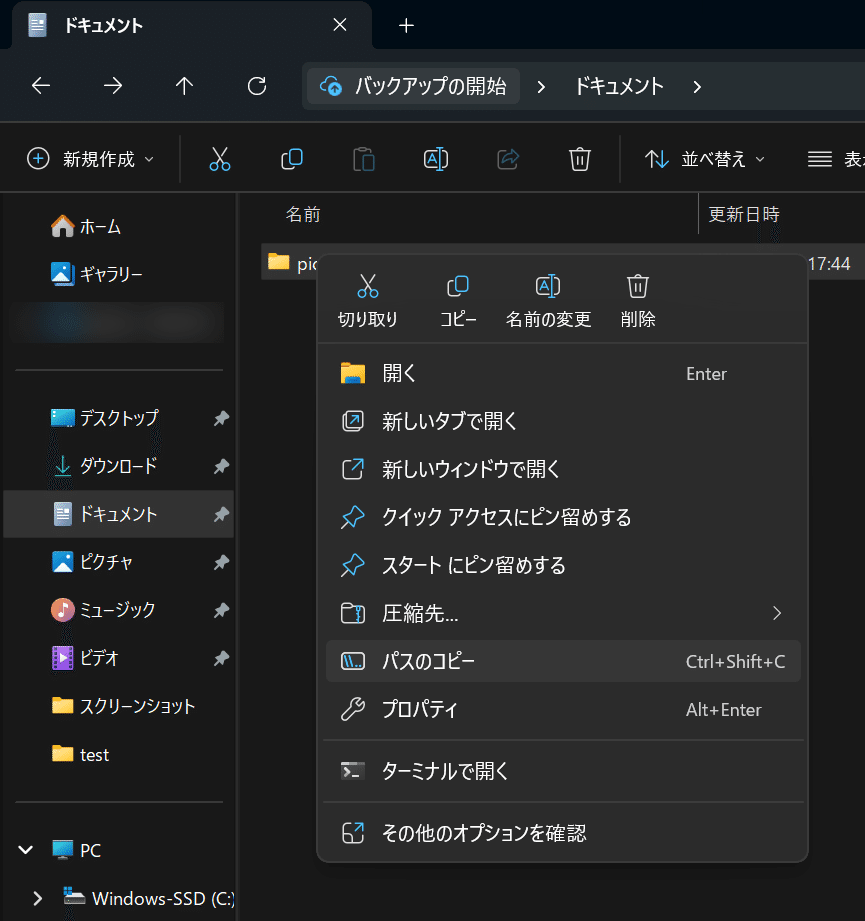The height and width of the screenshot is (921, 865).
Task: Click the refresh button in navigation bar
Action: click(x=257, y=86)
